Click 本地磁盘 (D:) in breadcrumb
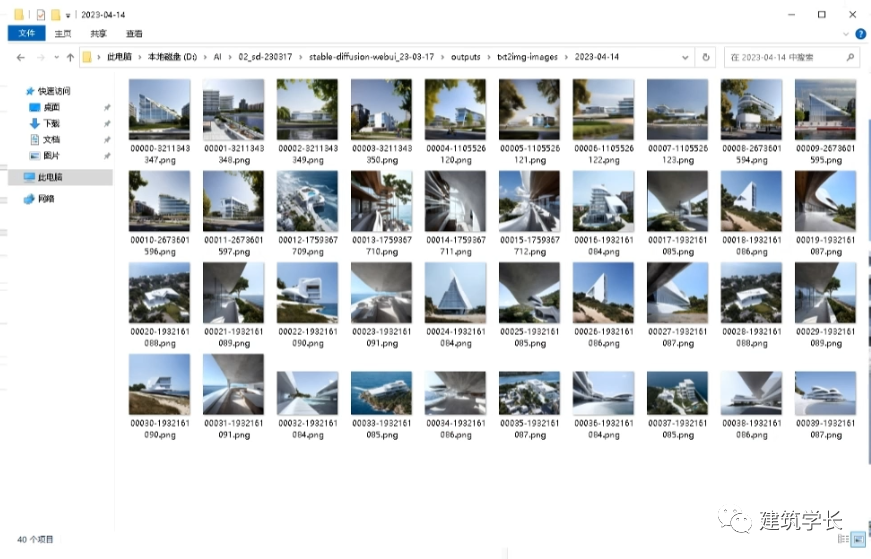This screenshot has width=871, height=559. 173,57
